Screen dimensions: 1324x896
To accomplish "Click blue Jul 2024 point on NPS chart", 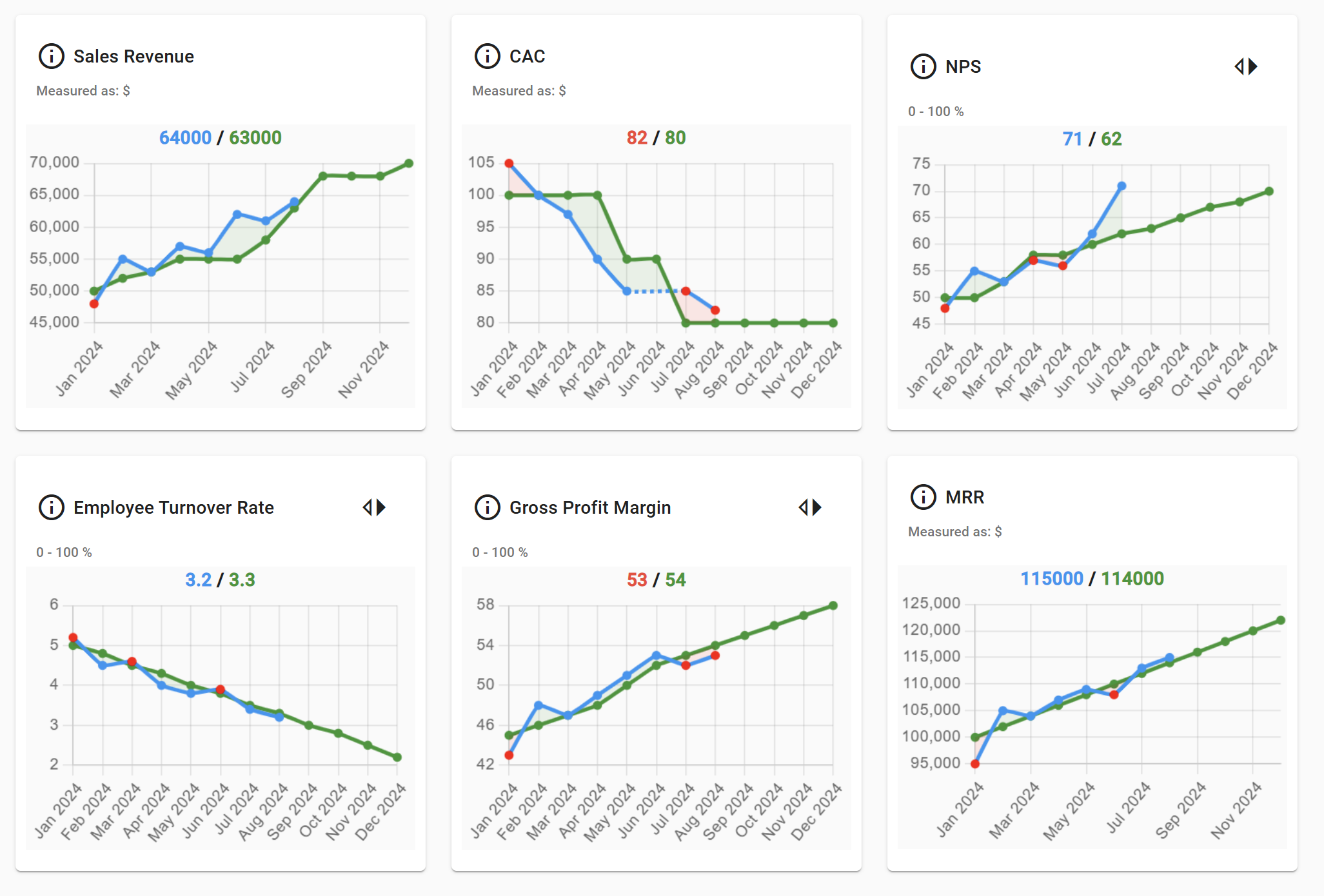I will pos(1121,186).
